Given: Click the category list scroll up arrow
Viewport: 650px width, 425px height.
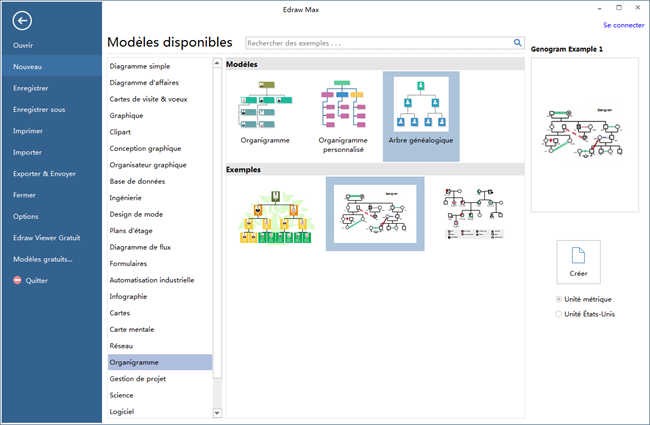Looking at the screenshot, I should click(x=217, y=63).
